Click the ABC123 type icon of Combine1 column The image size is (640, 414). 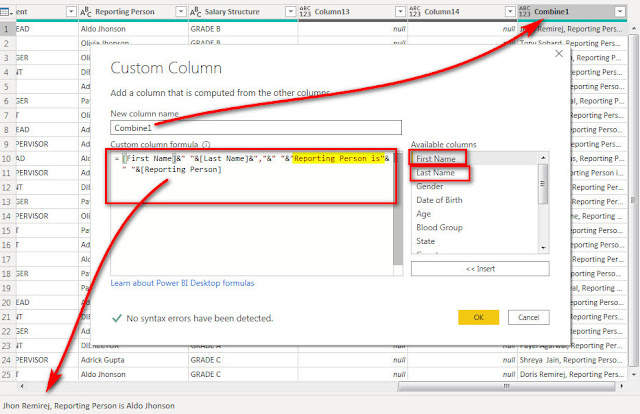[x=525, y=12]
